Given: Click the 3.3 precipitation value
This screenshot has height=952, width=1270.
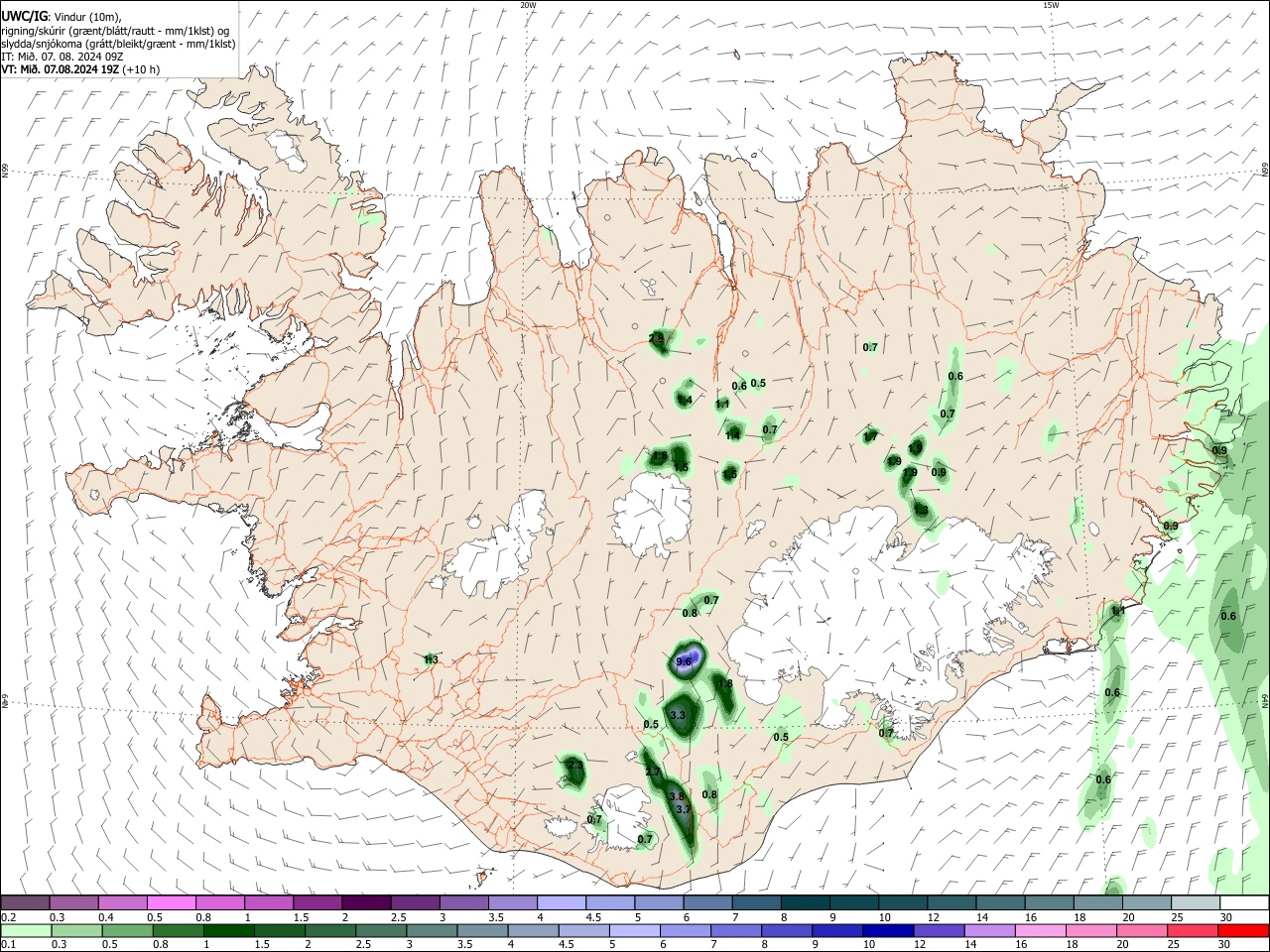Looking at the screenshot, I should [x=678, y=715].
